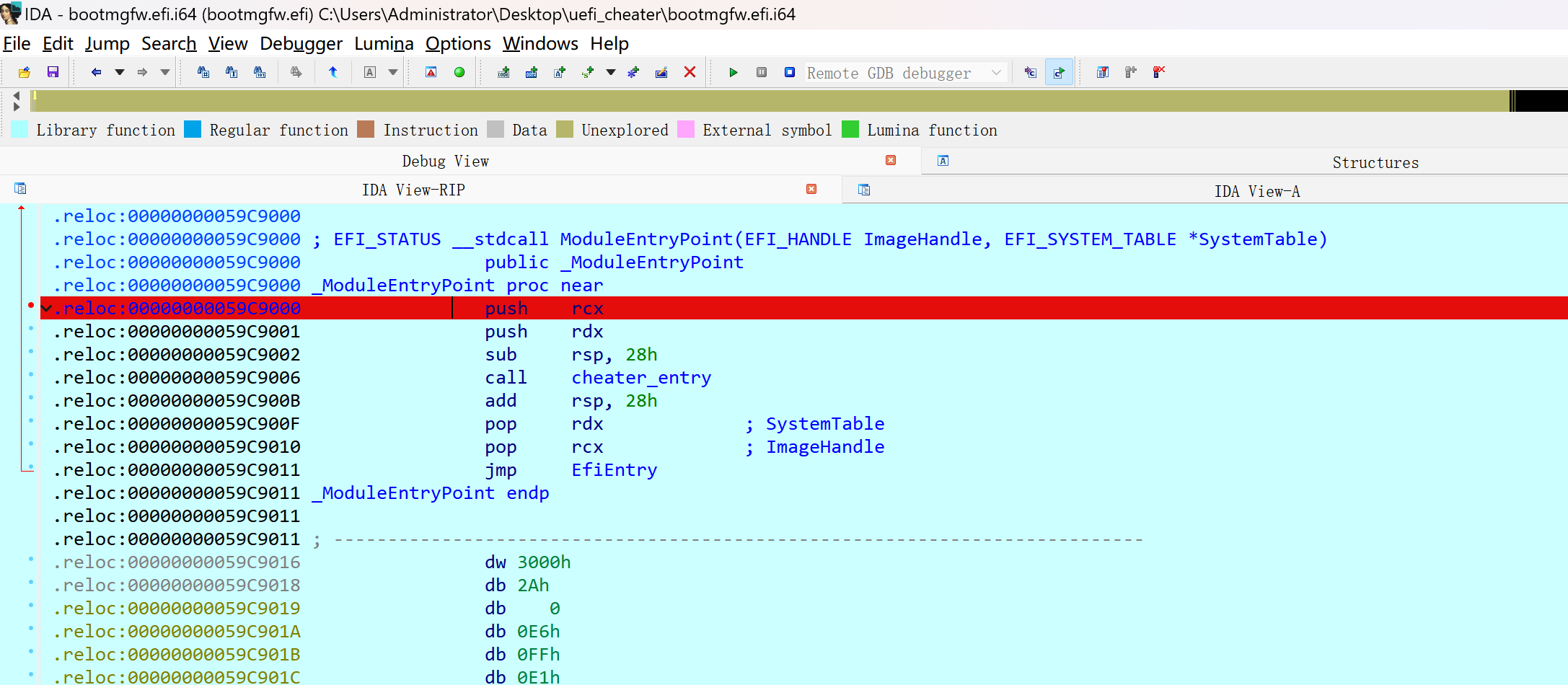Screen dimensions: 1568x685
Task: Click the olive navigation band
Action: 772,101
